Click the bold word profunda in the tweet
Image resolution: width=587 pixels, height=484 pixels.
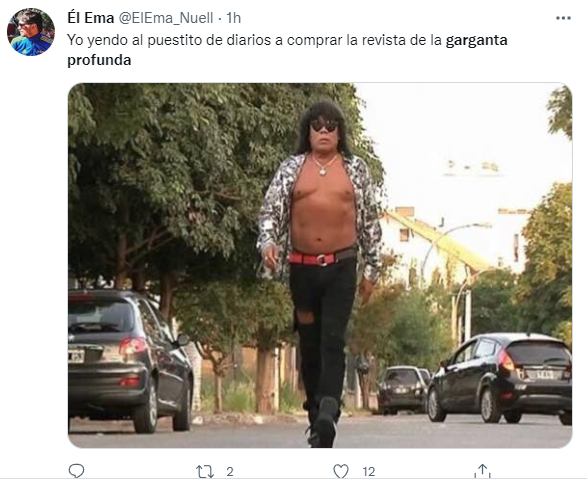pyautogui.click(x=99, y=60)
